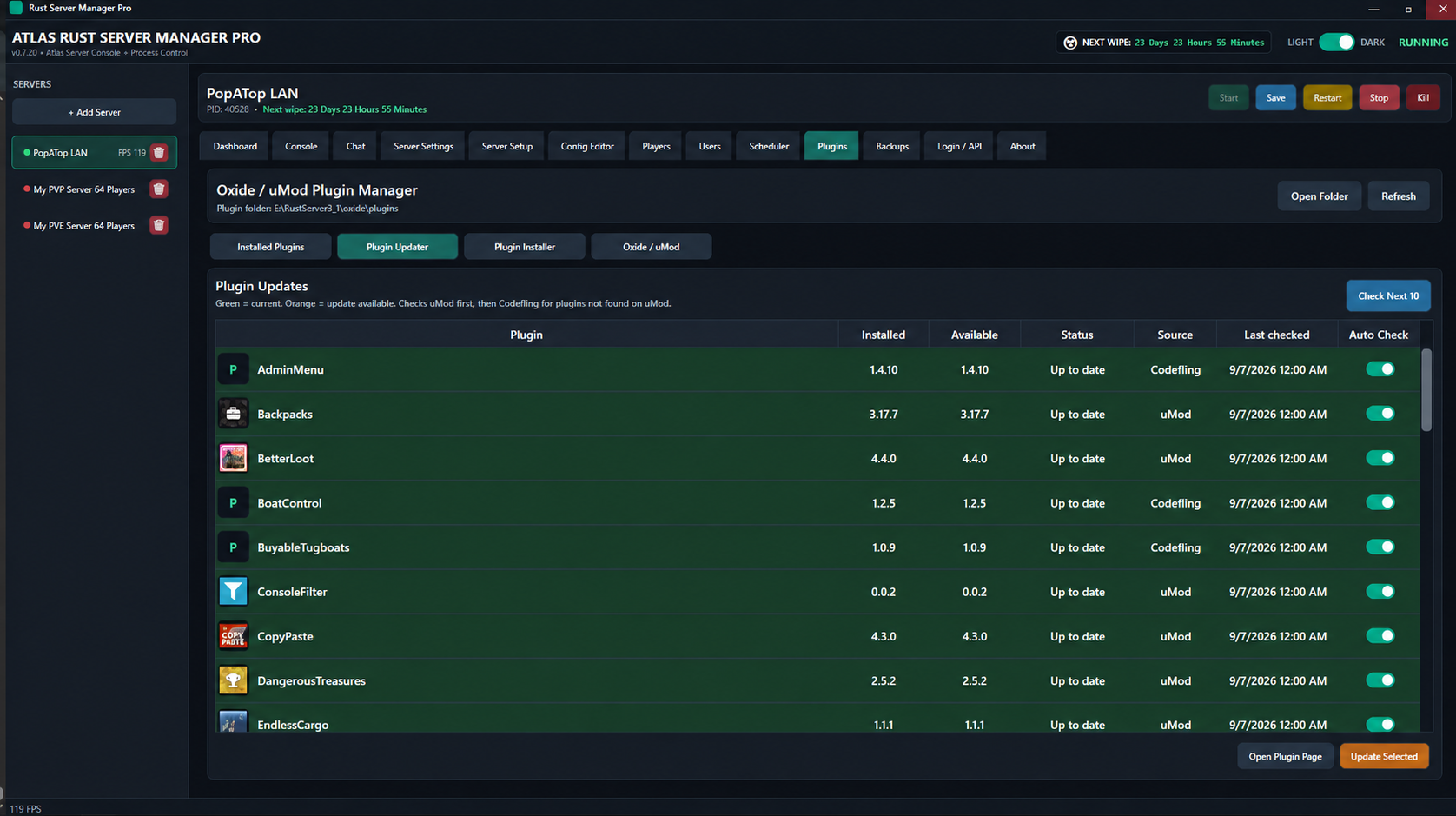Open the Plugin Installer sub-tab
The height and width of the screenshot is (816, 1456).
tap(525, 247)
